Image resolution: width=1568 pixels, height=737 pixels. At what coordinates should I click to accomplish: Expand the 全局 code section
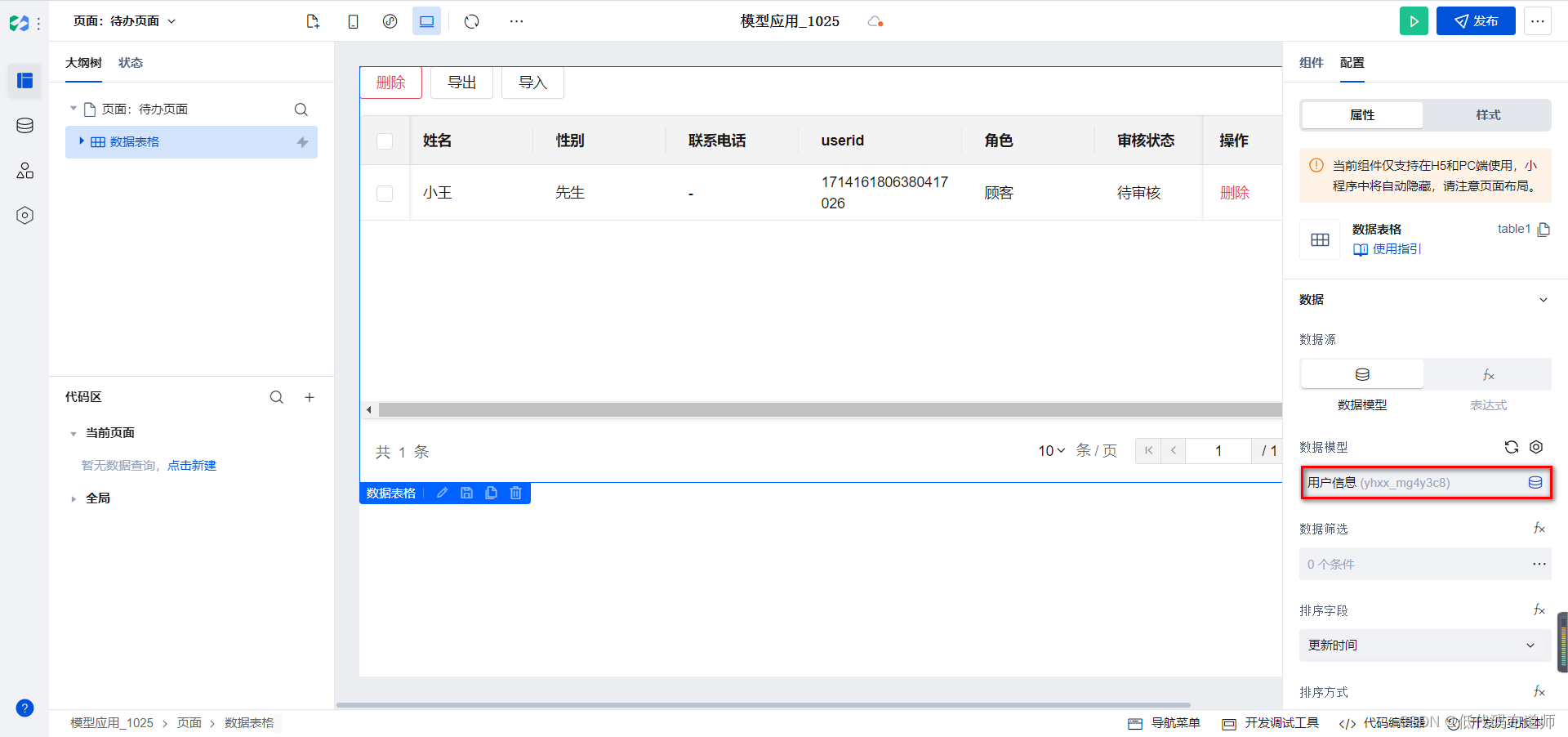pos(73,498)
